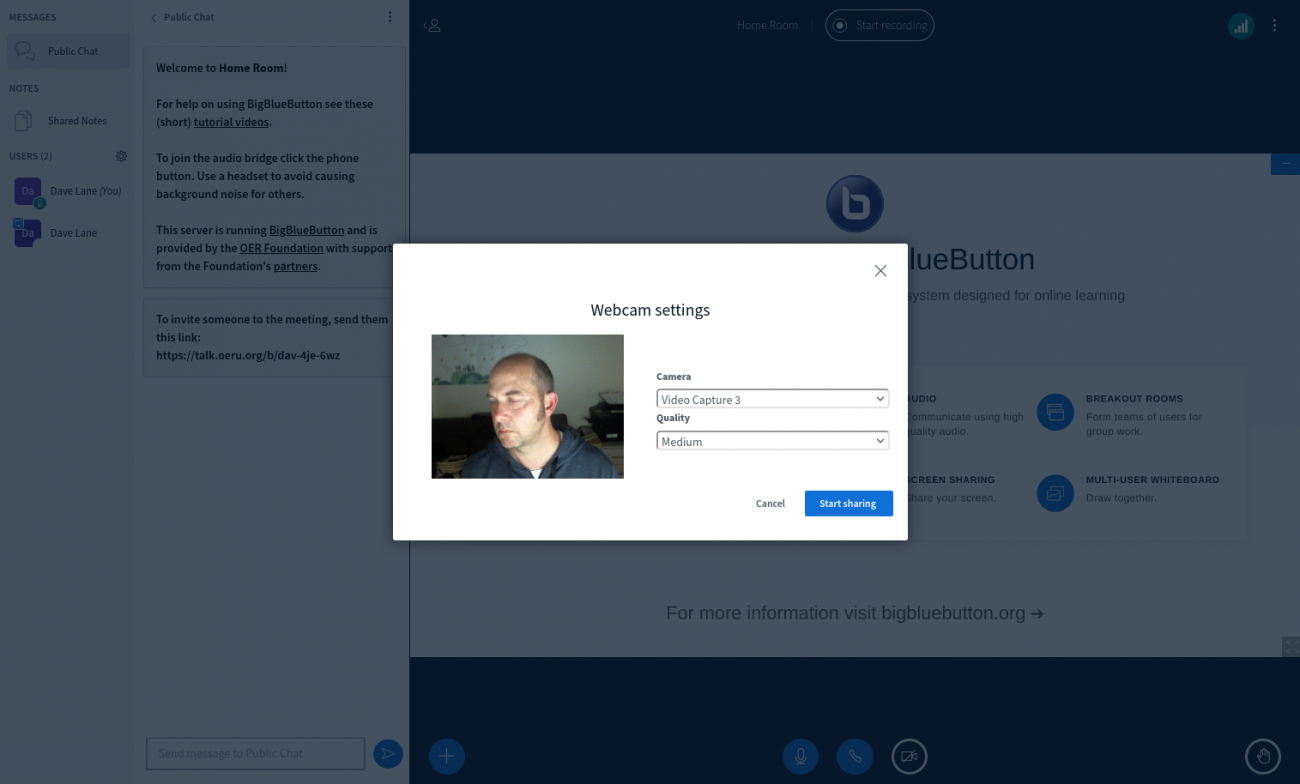The height and width of the screenshot is (784, 1300).
Task: Mute or unmute the microphone
Action: pos(800,756)
